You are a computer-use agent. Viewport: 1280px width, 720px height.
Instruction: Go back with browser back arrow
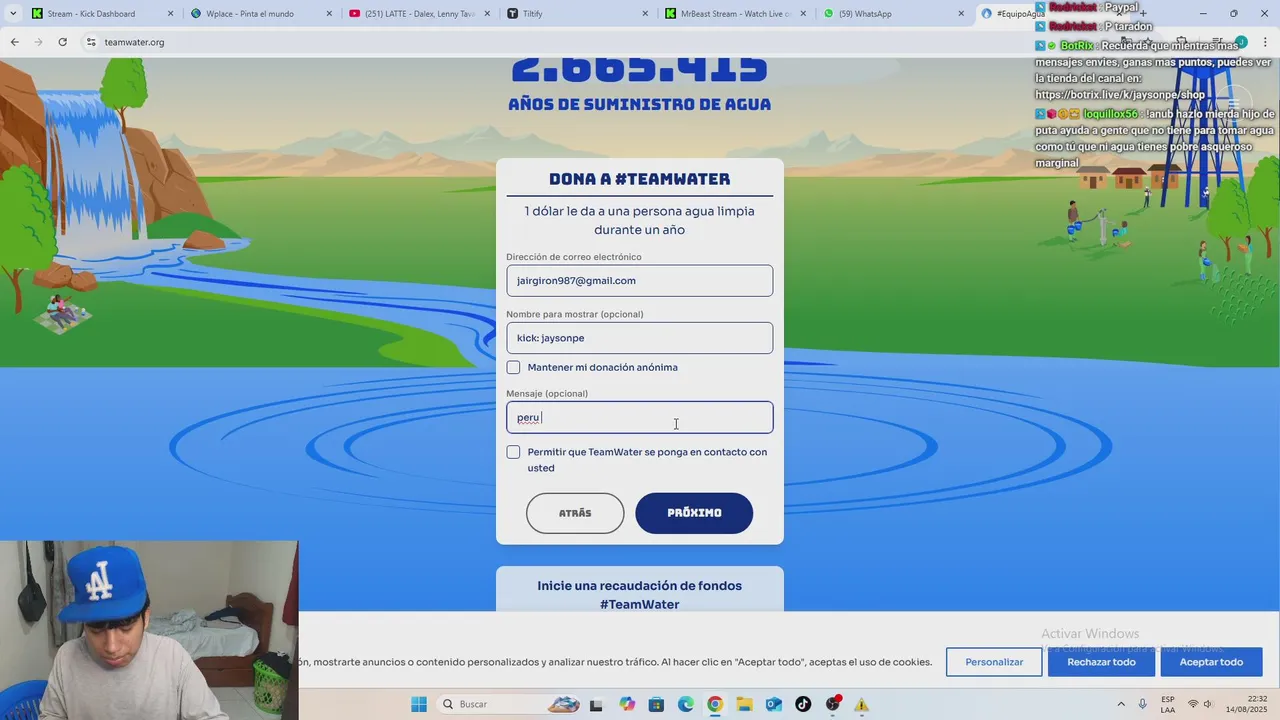[14, 42]
